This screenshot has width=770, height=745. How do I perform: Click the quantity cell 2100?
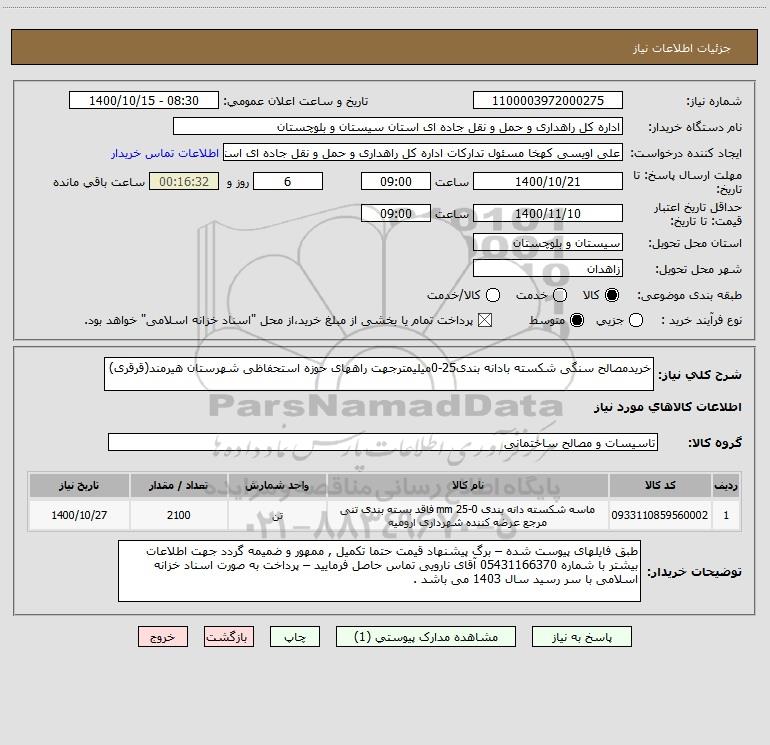pos(179,515)
